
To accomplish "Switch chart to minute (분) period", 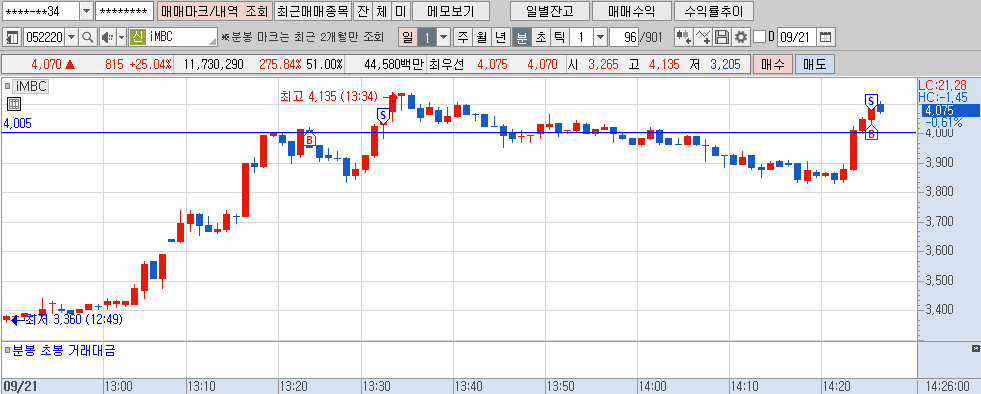I will click(521, 37).
